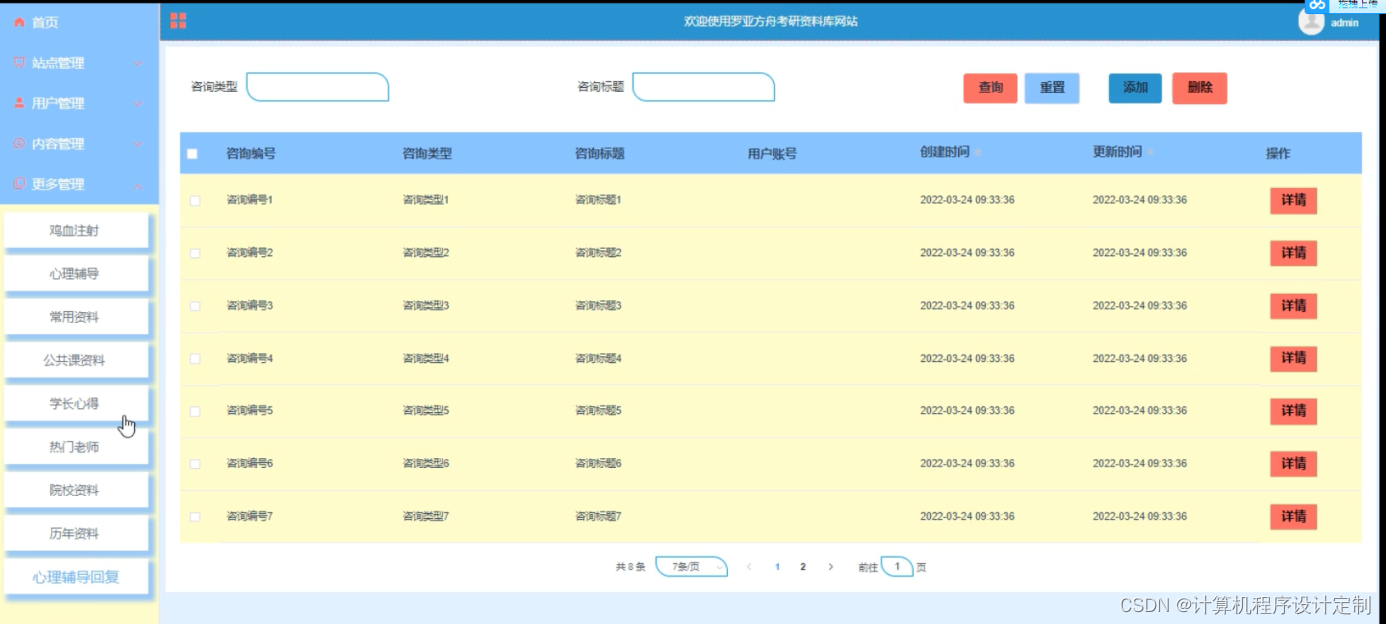Expand the 站点管理 chevron

tap(138, 64)
